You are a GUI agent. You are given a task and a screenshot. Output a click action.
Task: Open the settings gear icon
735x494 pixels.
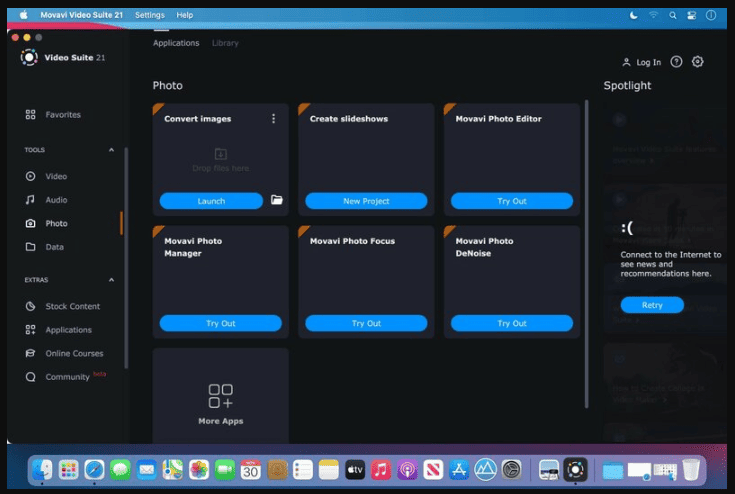pos(698,61)
